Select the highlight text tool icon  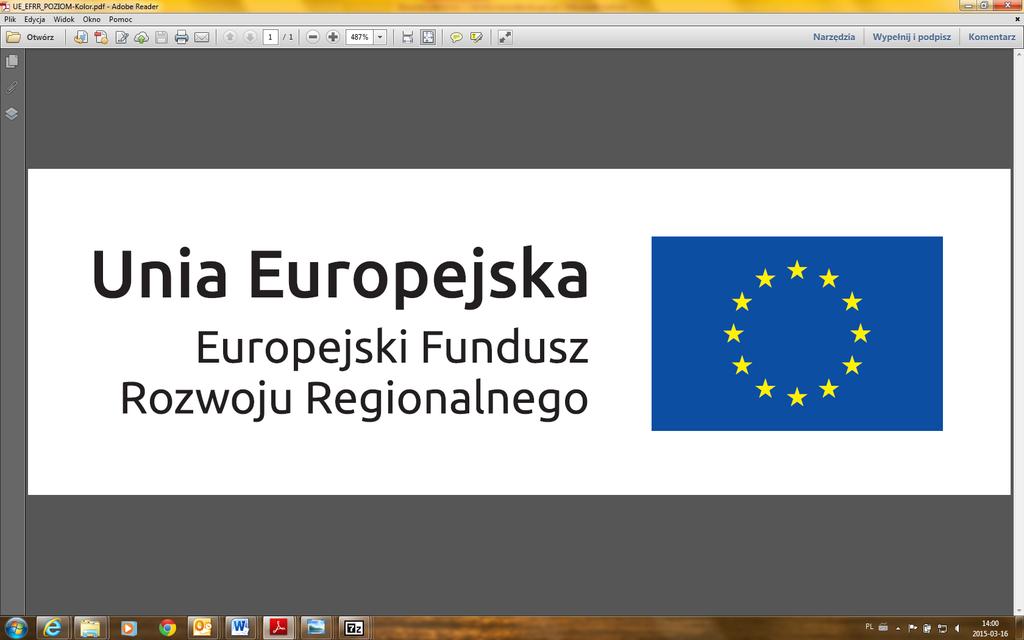[477, 37]
